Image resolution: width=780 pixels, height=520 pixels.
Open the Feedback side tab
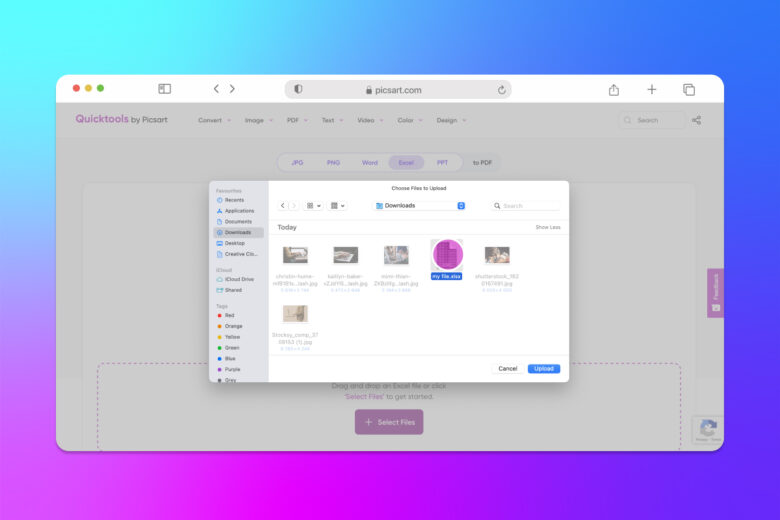click(715, 293)
